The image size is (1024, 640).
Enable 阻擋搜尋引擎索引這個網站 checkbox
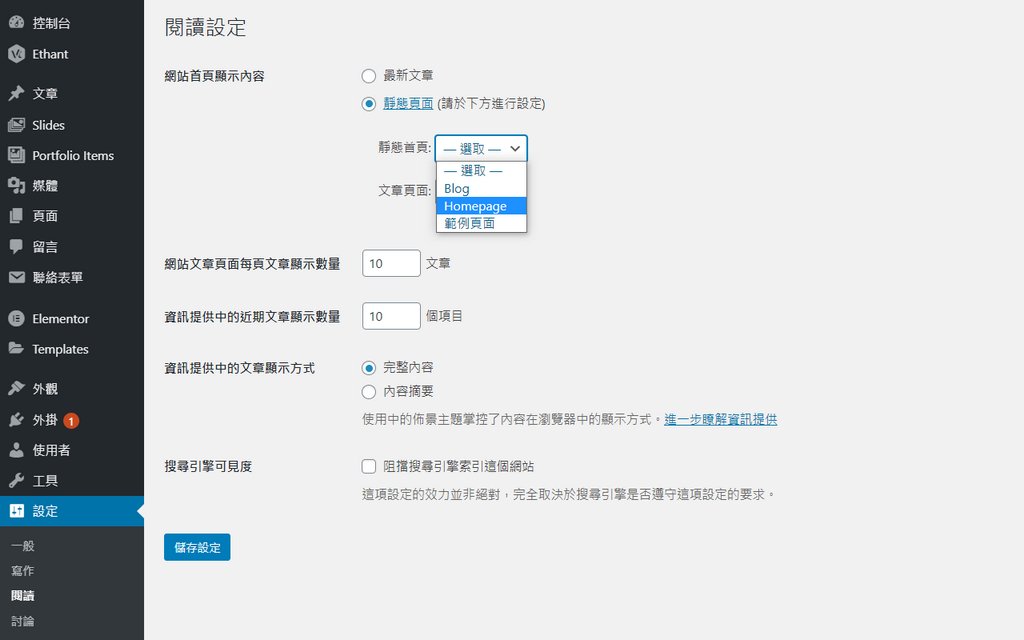[368, 465]
